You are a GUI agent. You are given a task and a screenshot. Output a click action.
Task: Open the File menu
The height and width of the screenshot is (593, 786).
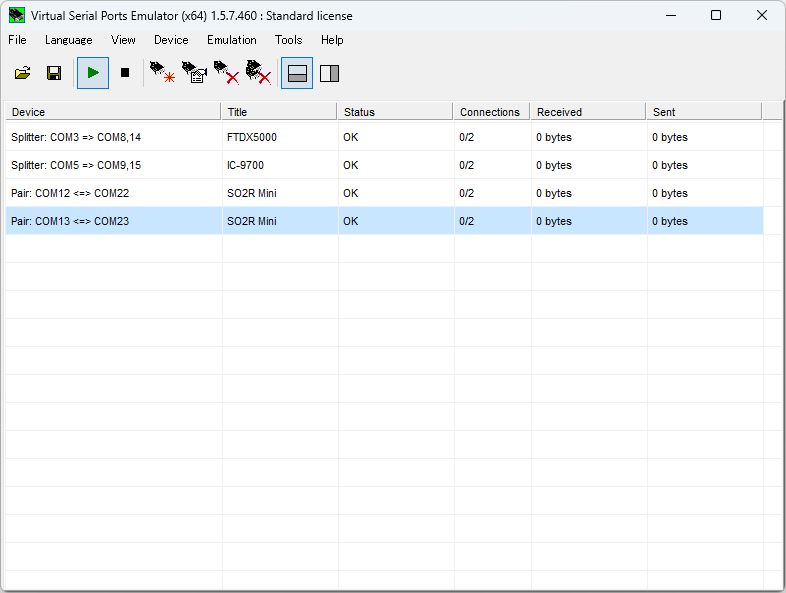click(17, 40)
